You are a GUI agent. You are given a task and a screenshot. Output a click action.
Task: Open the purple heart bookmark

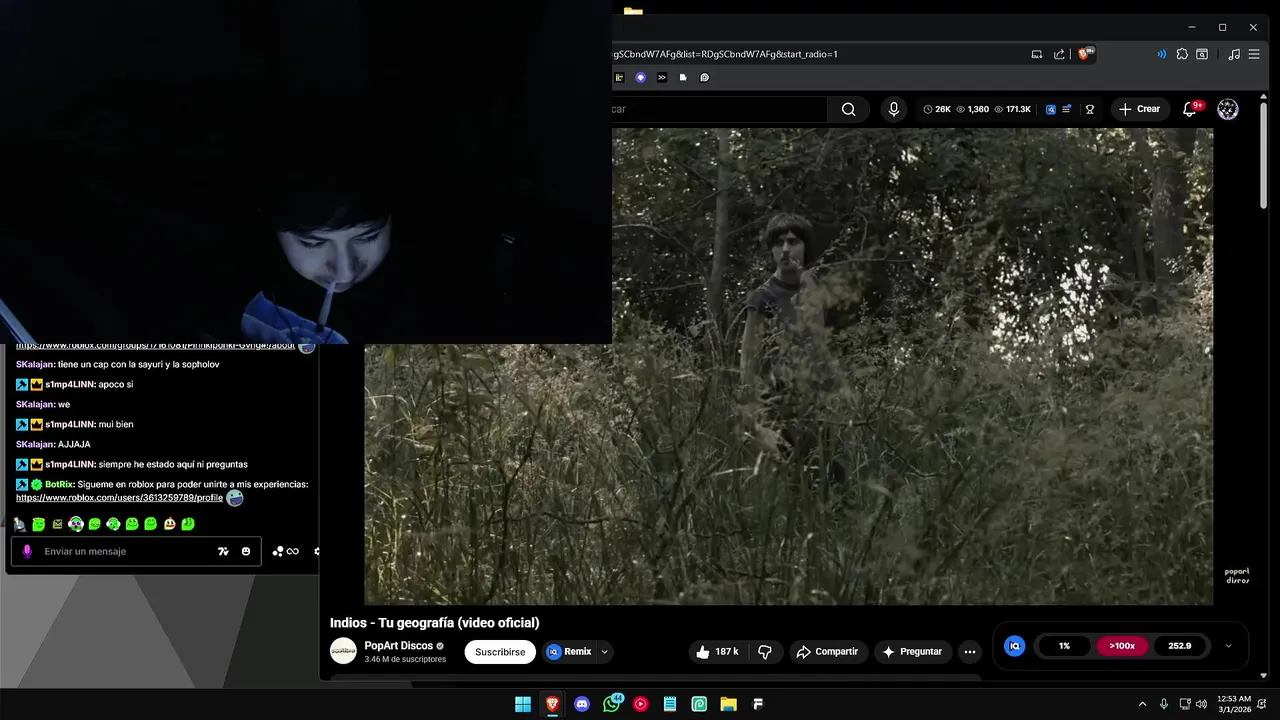[x=641, y=77]
